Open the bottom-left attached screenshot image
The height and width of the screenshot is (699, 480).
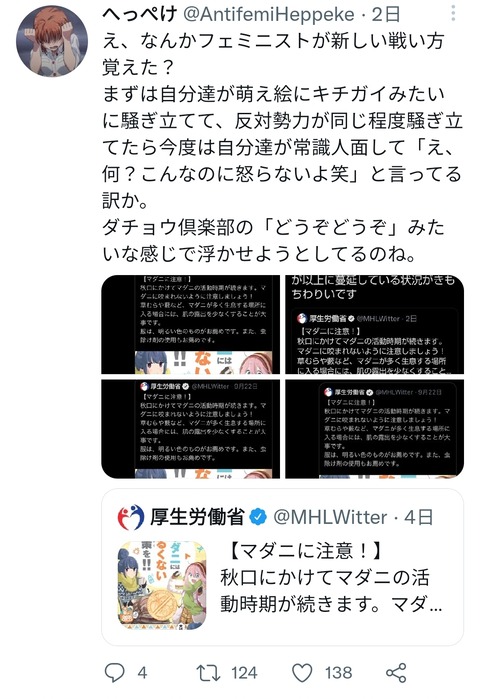point(191,429)
